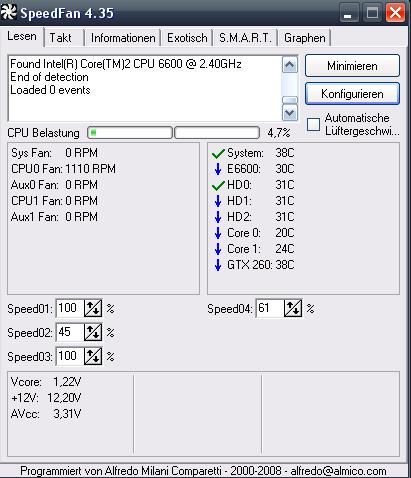Click into the Speed03 value field

[70, 356]
